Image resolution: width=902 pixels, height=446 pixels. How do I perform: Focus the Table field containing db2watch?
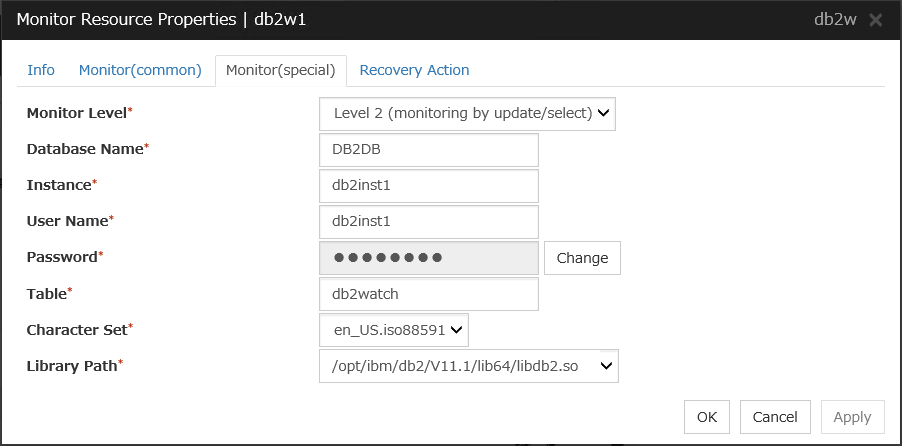429,294
